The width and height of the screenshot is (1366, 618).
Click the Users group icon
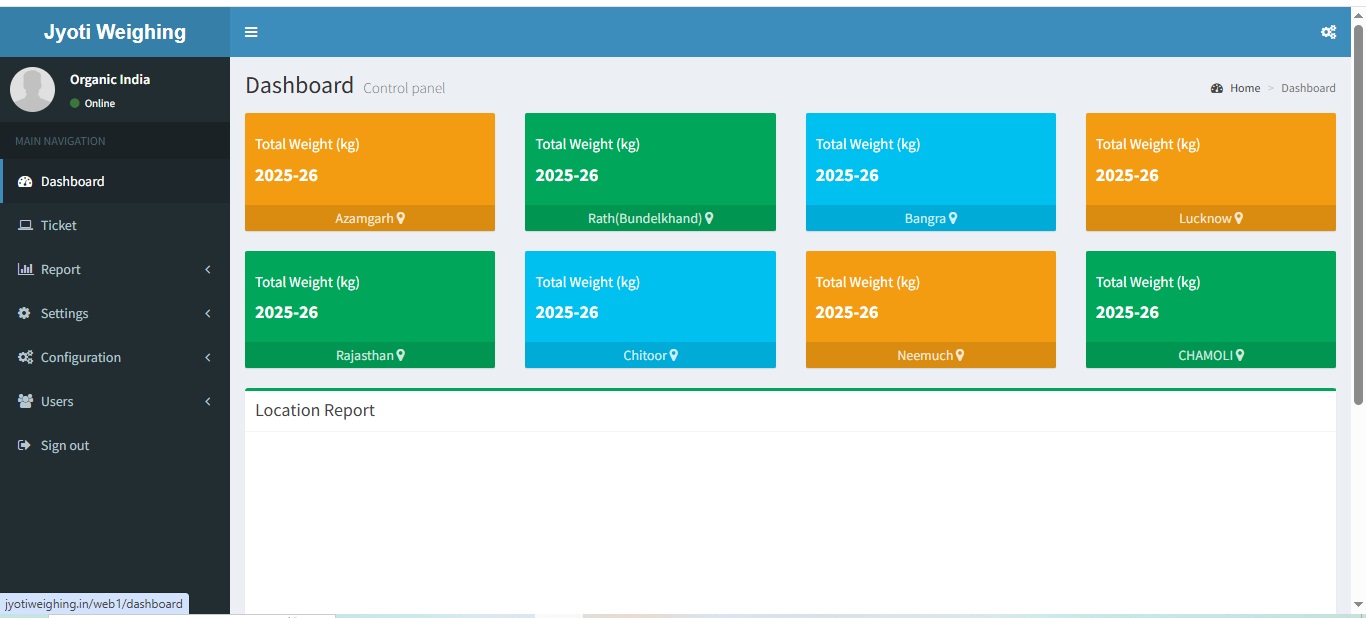point(25,402)
